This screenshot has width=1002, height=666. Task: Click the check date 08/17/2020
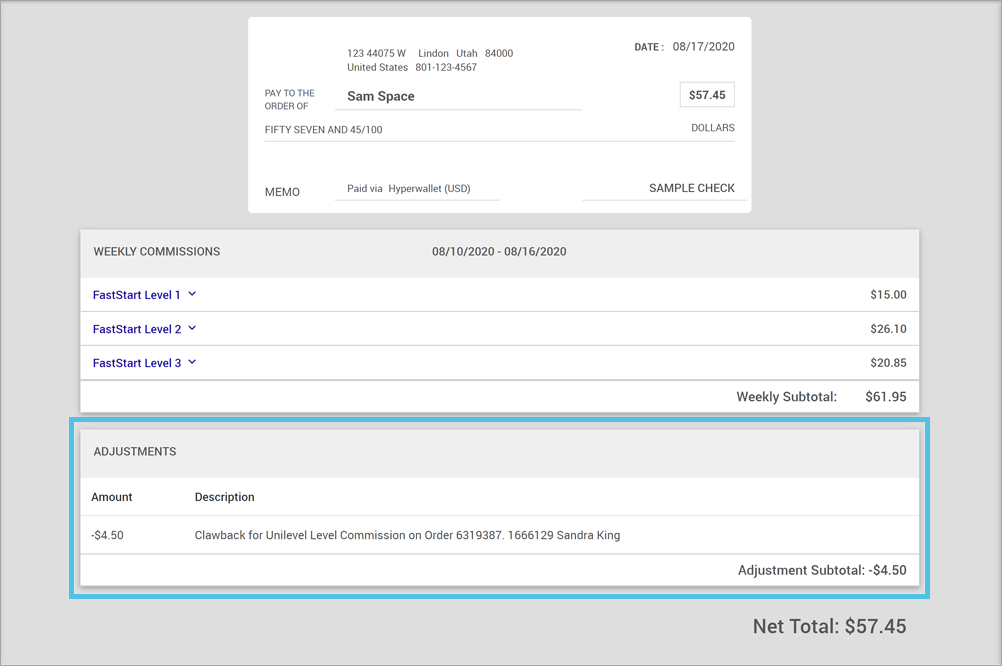point(703,47)
